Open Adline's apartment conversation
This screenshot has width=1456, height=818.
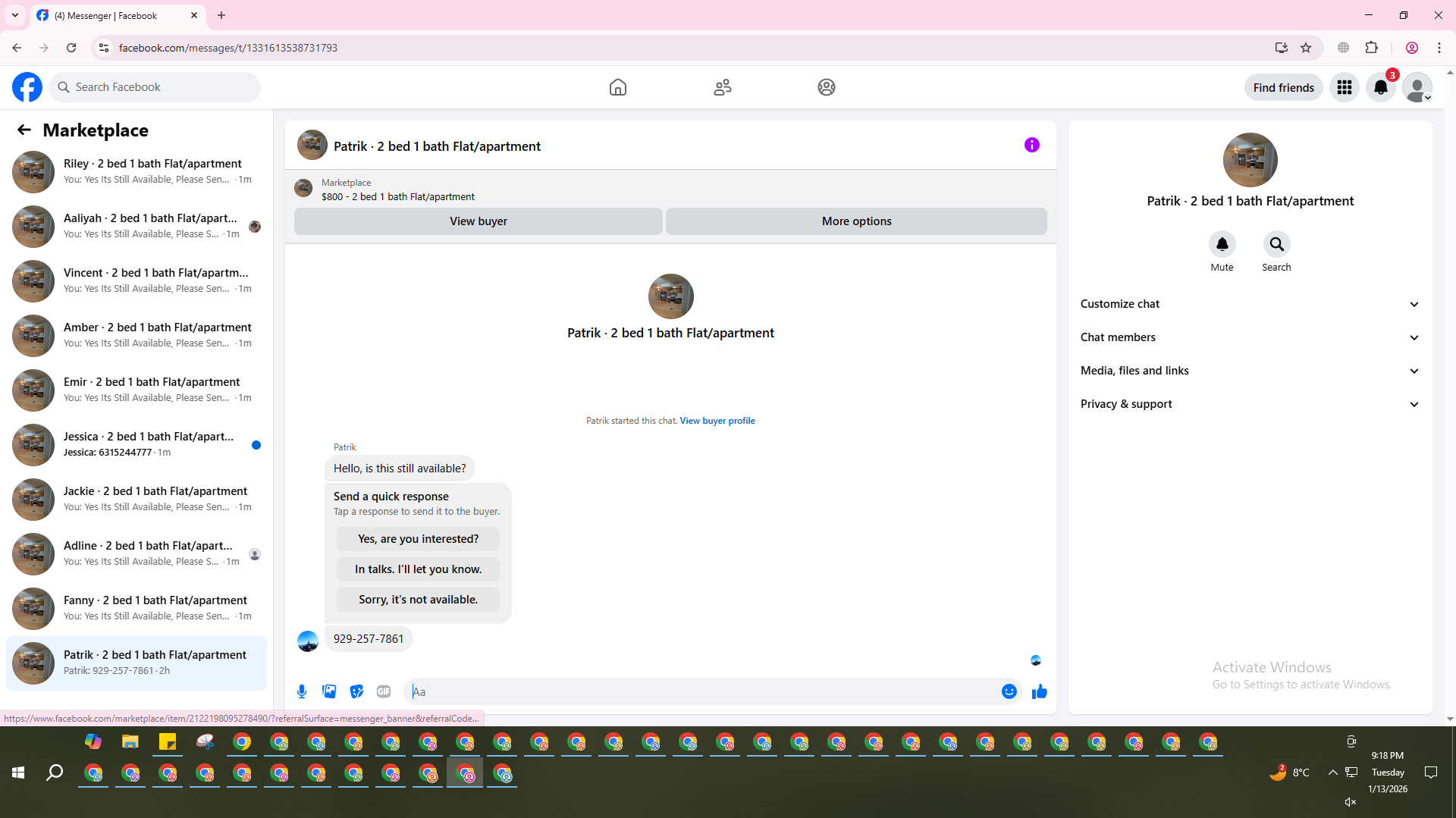pos(136,553)
